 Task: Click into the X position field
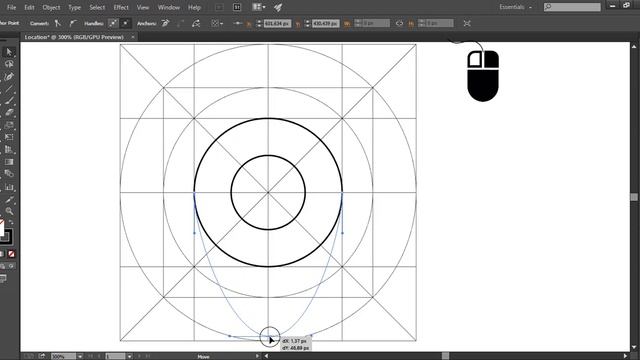(x=277, y=24)
